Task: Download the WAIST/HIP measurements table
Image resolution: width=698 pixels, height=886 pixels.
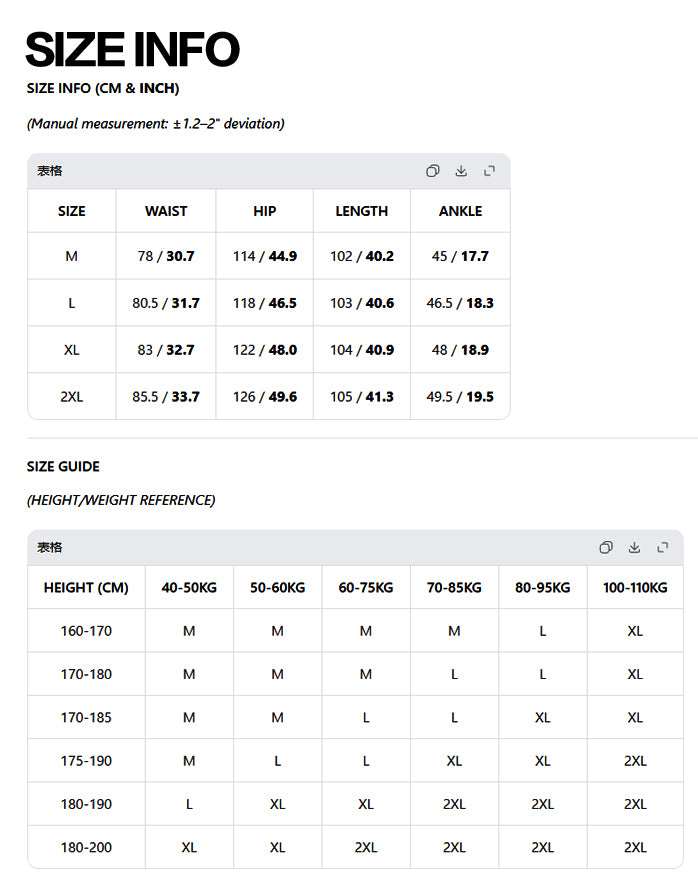Action: tap(461, 171)
